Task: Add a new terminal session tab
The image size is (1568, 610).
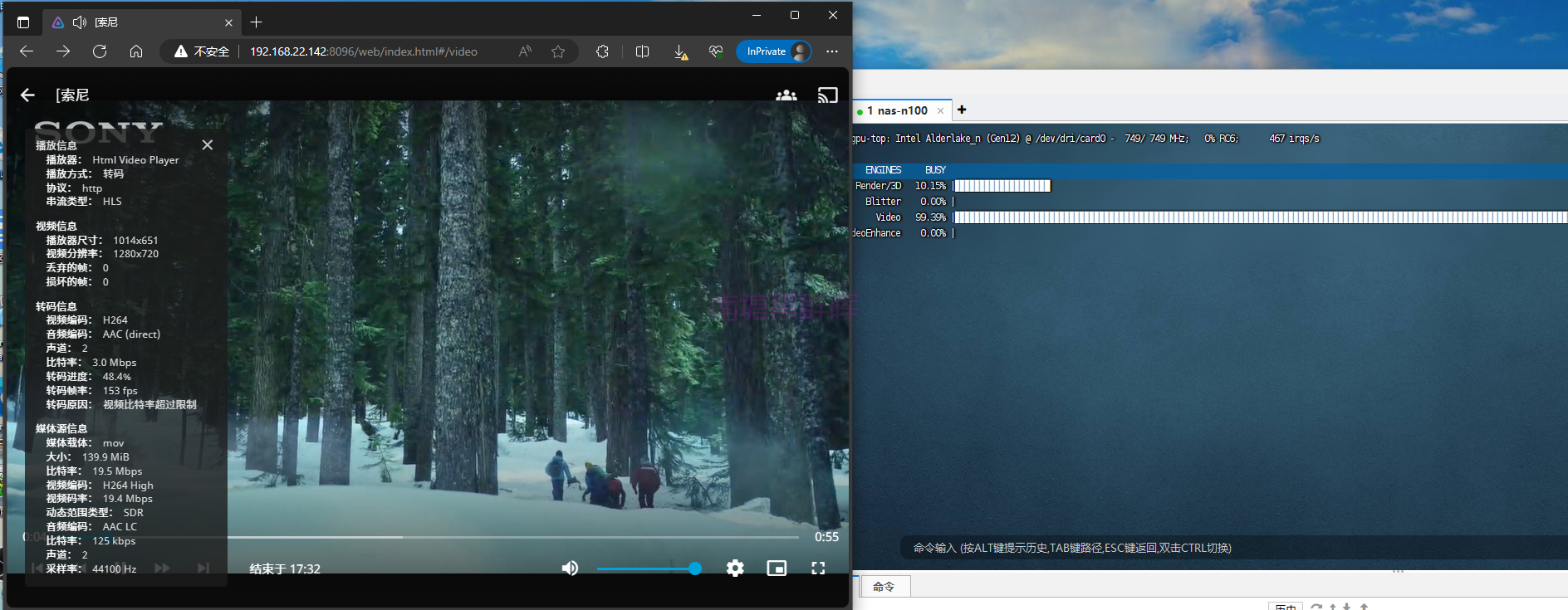Action: pos(962,110)
